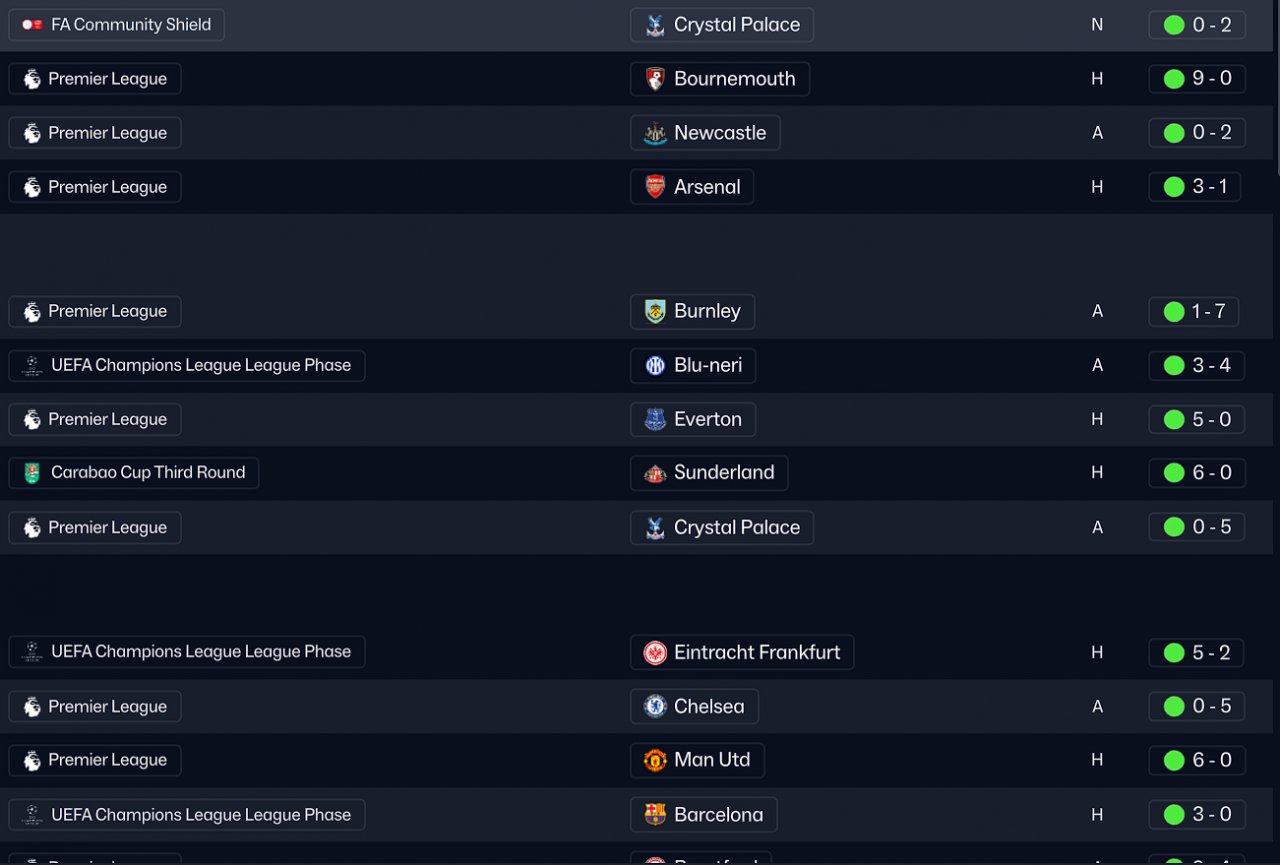Open the 3 - 4 Blu-neri result
Screen dimensions: 1280x865
1197,365
